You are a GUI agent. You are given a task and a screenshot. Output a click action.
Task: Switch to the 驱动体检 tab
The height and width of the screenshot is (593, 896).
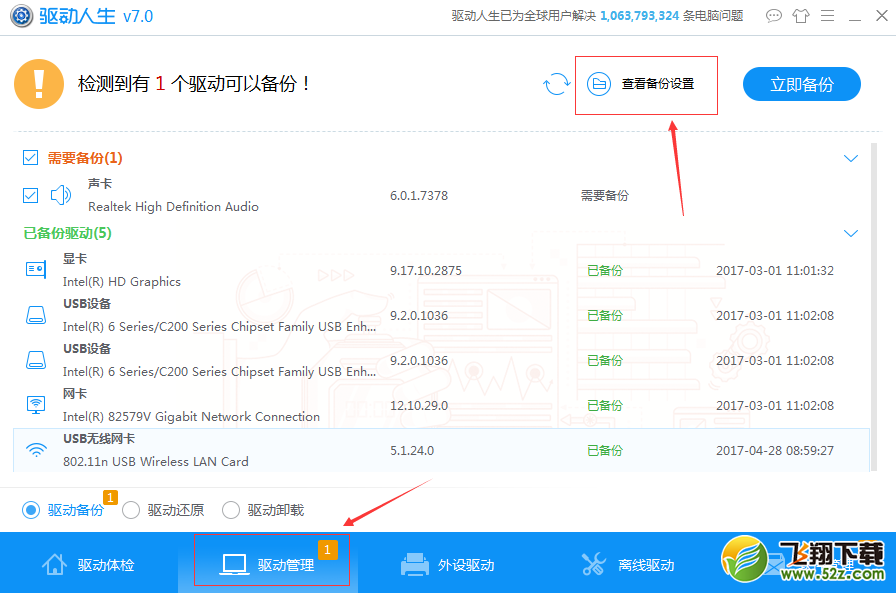89,564
